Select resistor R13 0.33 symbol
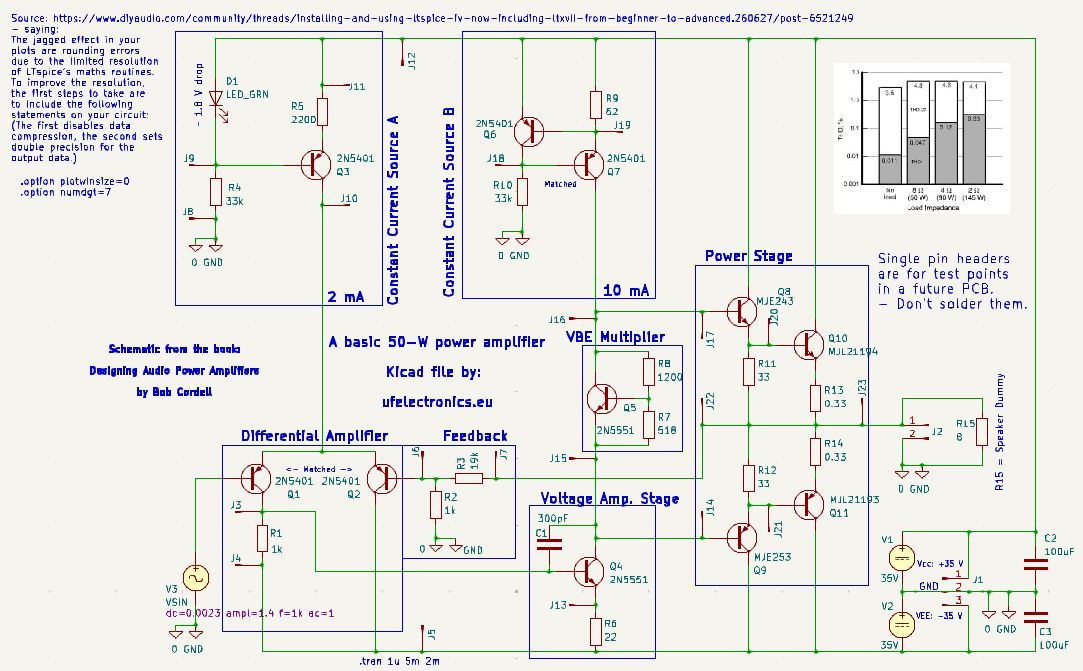The image size is (1083, 671). [x=816, y=397]
